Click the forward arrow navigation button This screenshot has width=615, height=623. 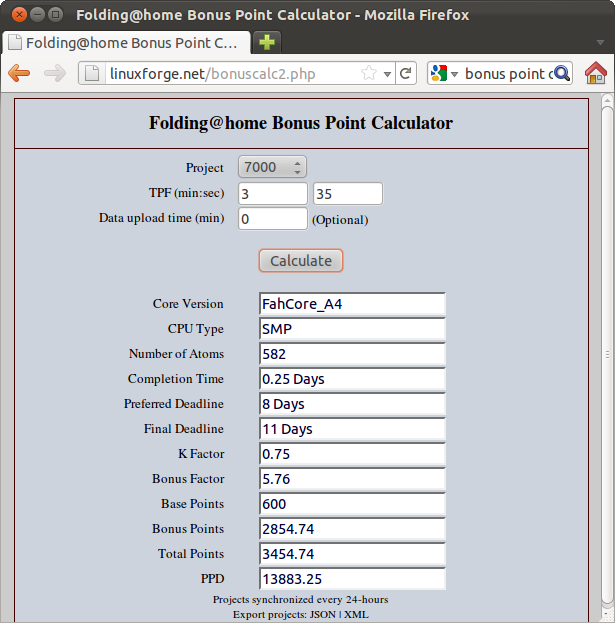55,73
